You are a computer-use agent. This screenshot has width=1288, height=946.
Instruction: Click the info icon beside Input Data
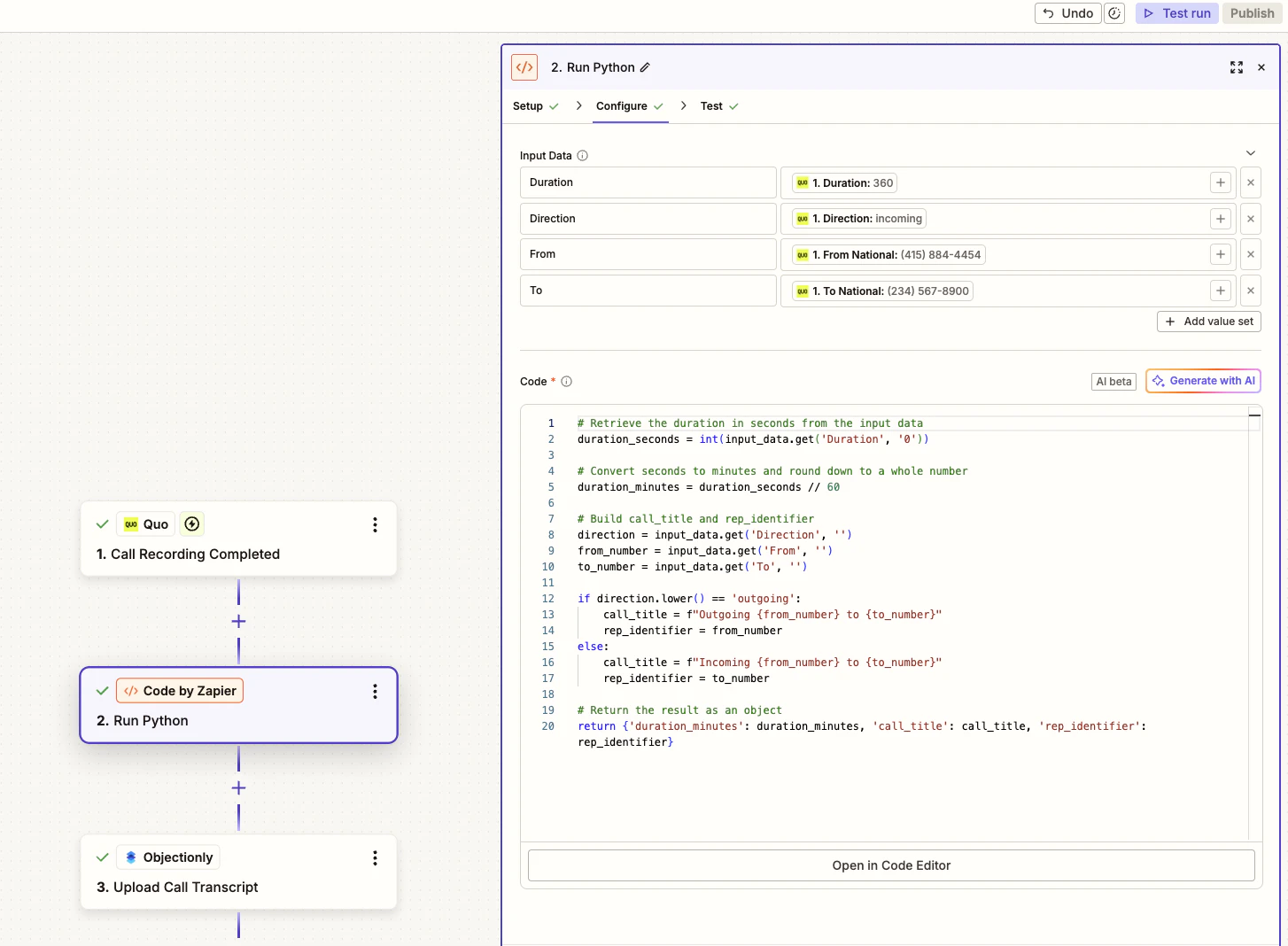pyautogui.click(x=583, y=155)
